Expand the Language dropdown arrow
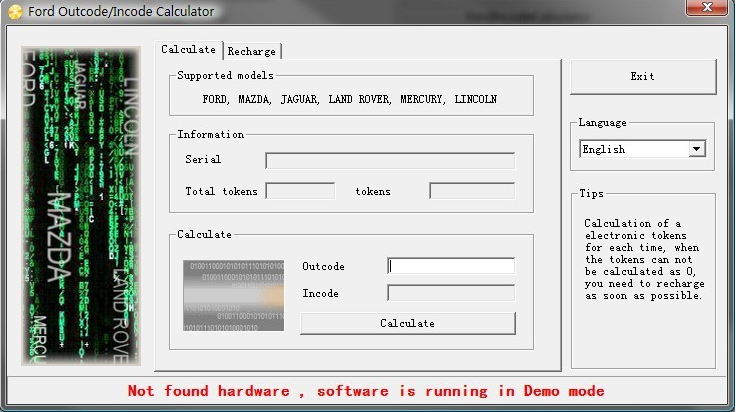 coord(696,149)
